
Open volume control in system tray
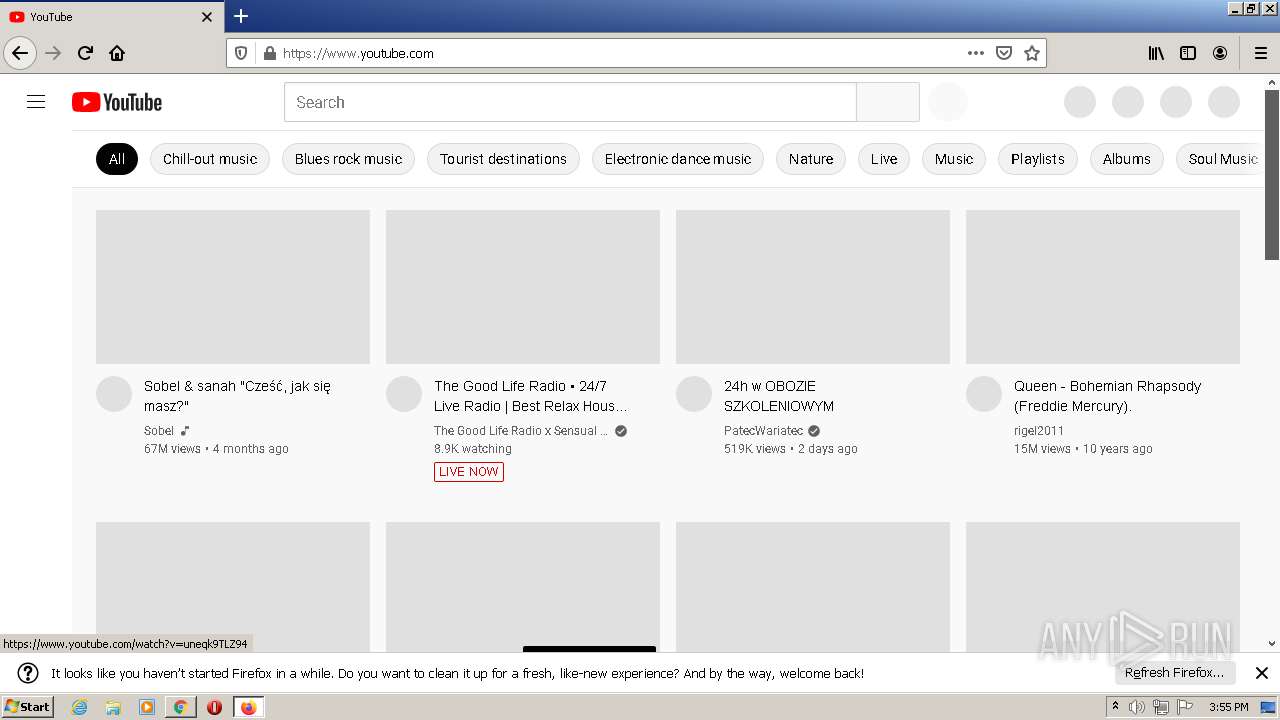[1137, 707]
